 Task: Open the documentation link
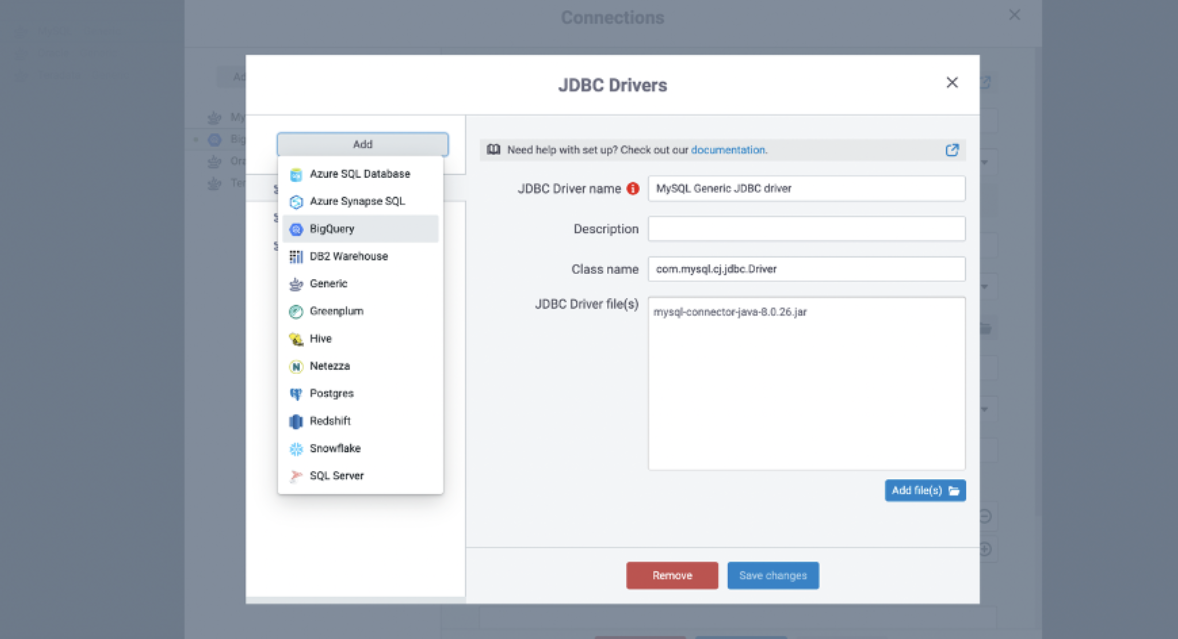pos(728,150)
